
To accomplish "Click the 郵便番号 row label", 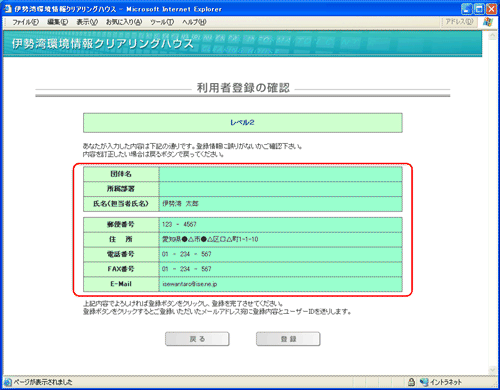I will [121, 224].
